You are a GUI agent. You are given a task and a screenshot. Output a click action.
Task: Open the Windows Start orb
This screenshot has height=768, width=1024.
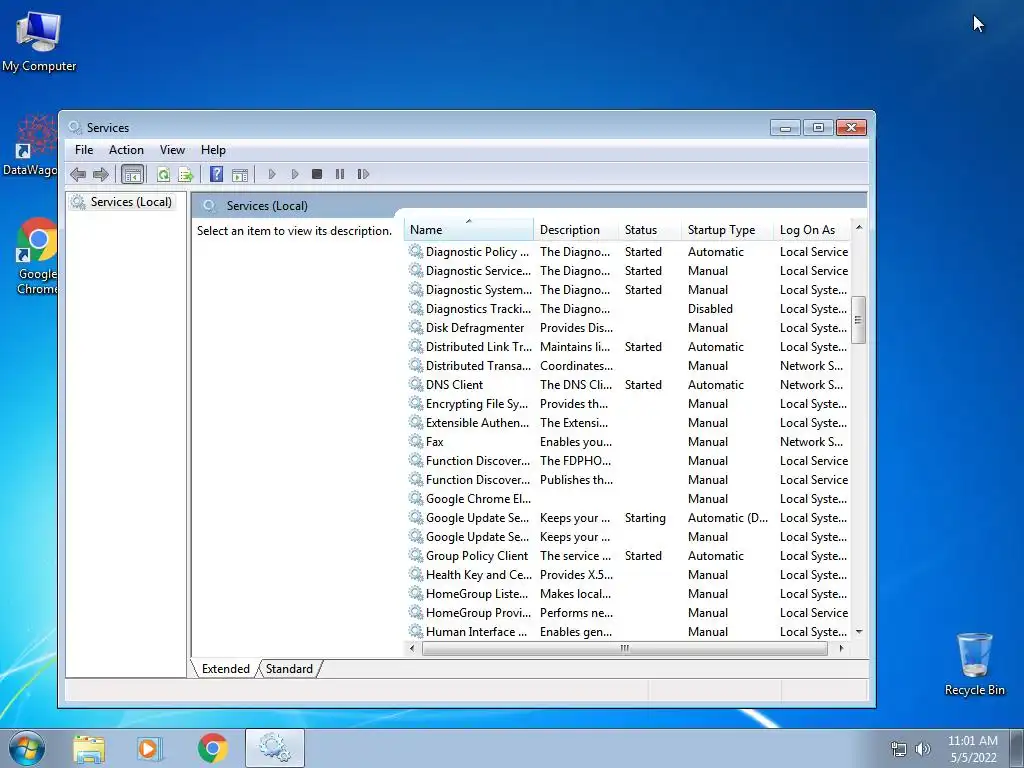27,748
